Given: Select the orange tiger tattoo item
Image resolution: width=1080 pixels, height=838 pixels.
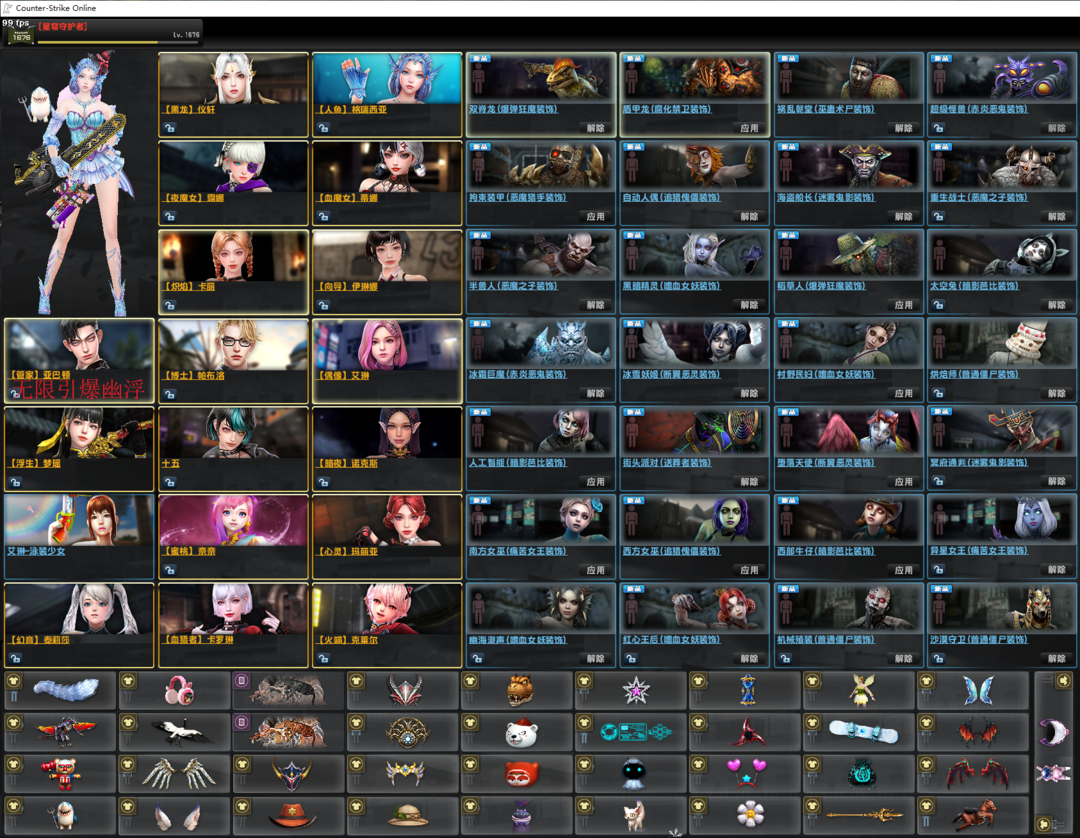Looking at the screenshot, I should click(x=288, y=732).
